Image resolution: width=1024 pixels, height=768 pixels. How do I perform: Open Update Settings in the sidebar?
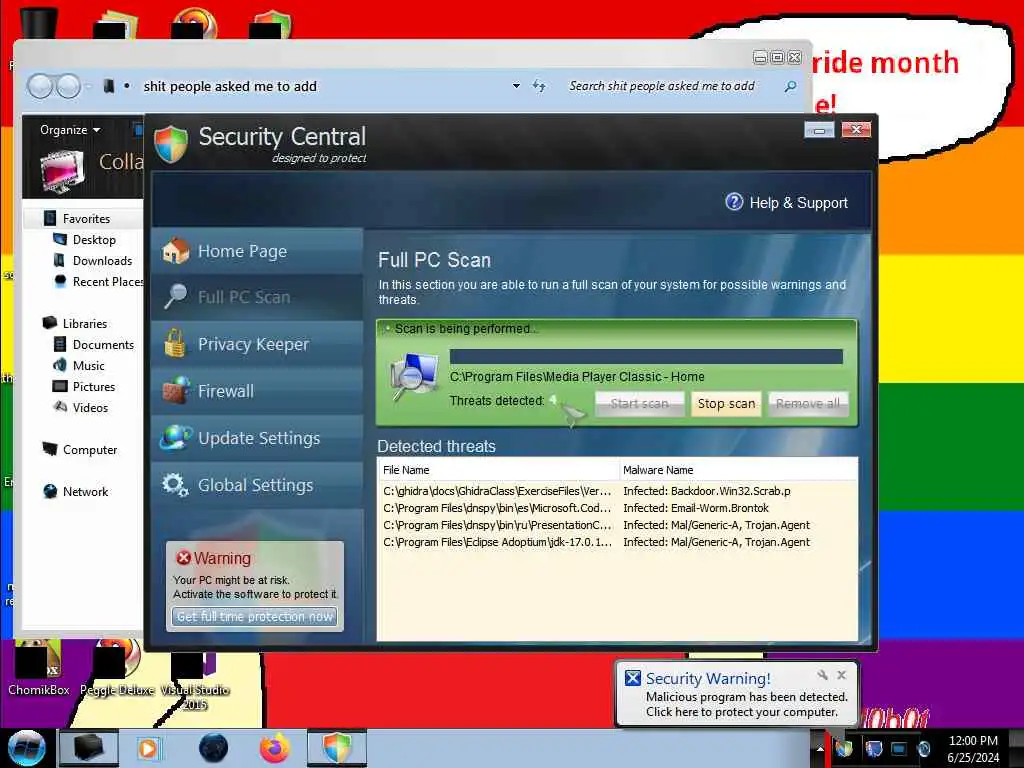coord(257,438)
